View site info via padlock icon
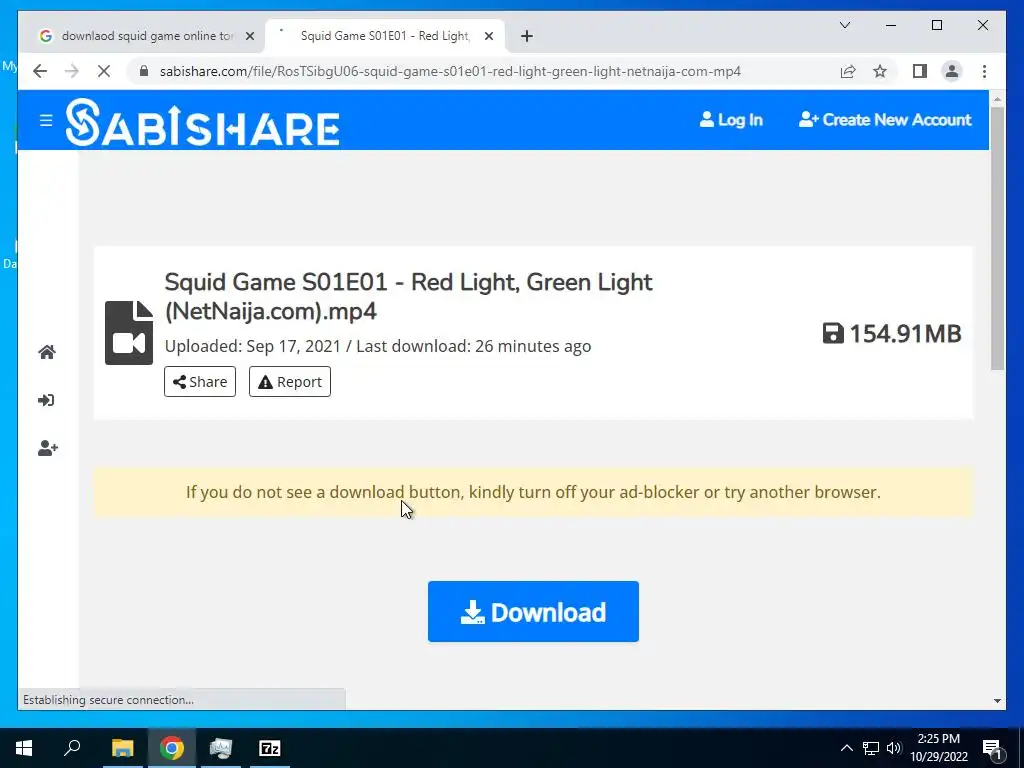This screenshot has width=1024, height=768. click(144, 71)
